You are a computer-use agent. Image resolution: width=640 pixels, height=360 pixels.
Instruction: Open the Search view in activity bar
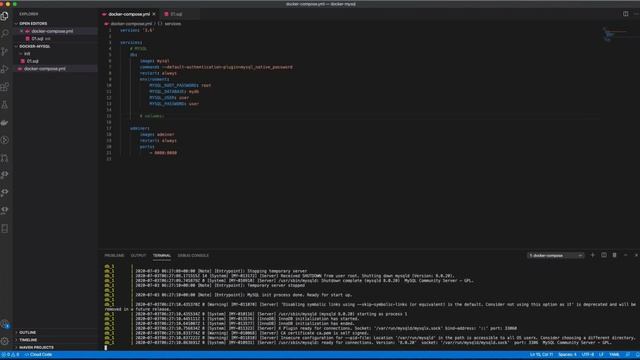point(5,33)
